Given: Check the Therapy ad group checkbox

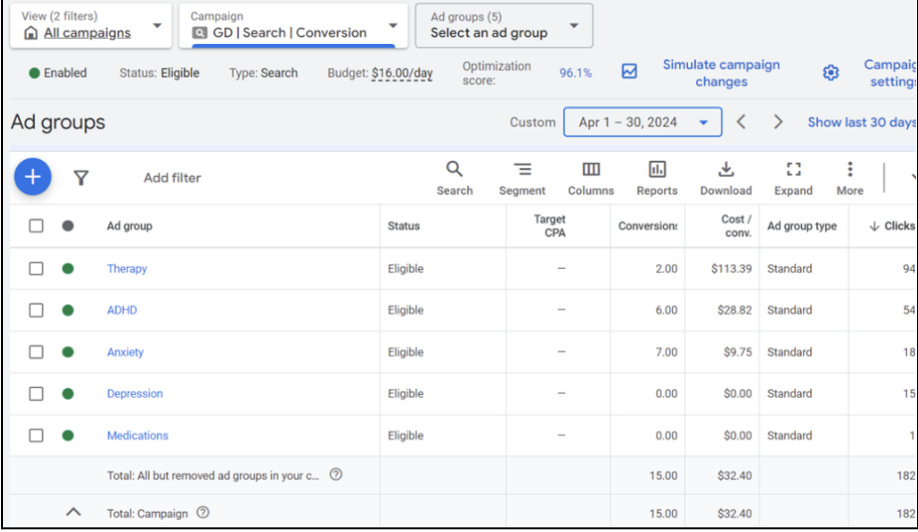Looking at the screenshot, I should 36,269.
